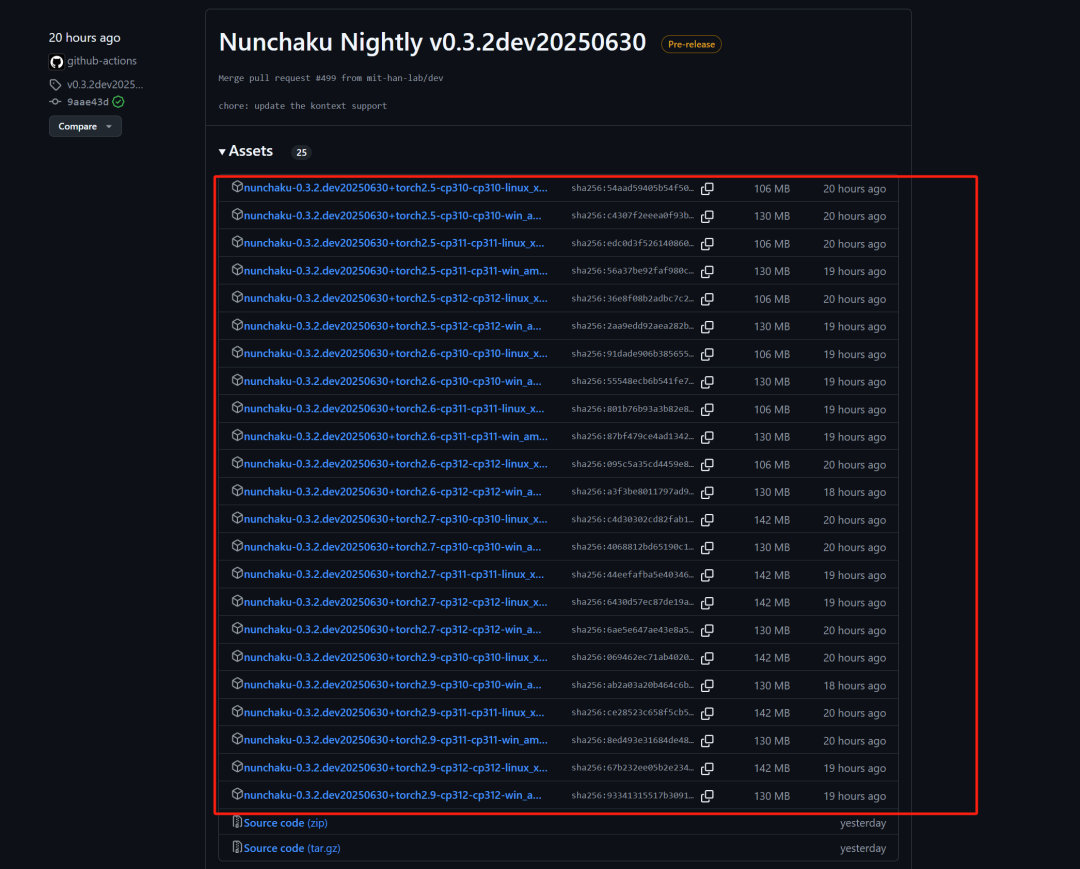1080x869 pixels.
Task: Copy SHA for torch2.6-cp310-win wheel
Action: coord(707,381)
